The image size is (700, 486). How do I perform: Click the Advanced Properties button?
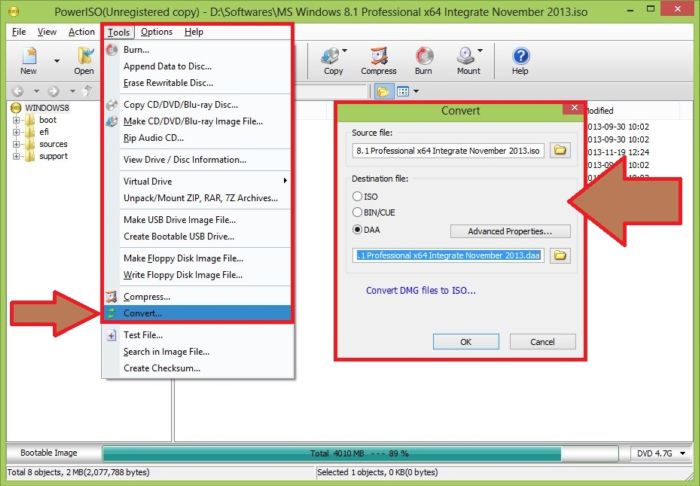point(510,231)
